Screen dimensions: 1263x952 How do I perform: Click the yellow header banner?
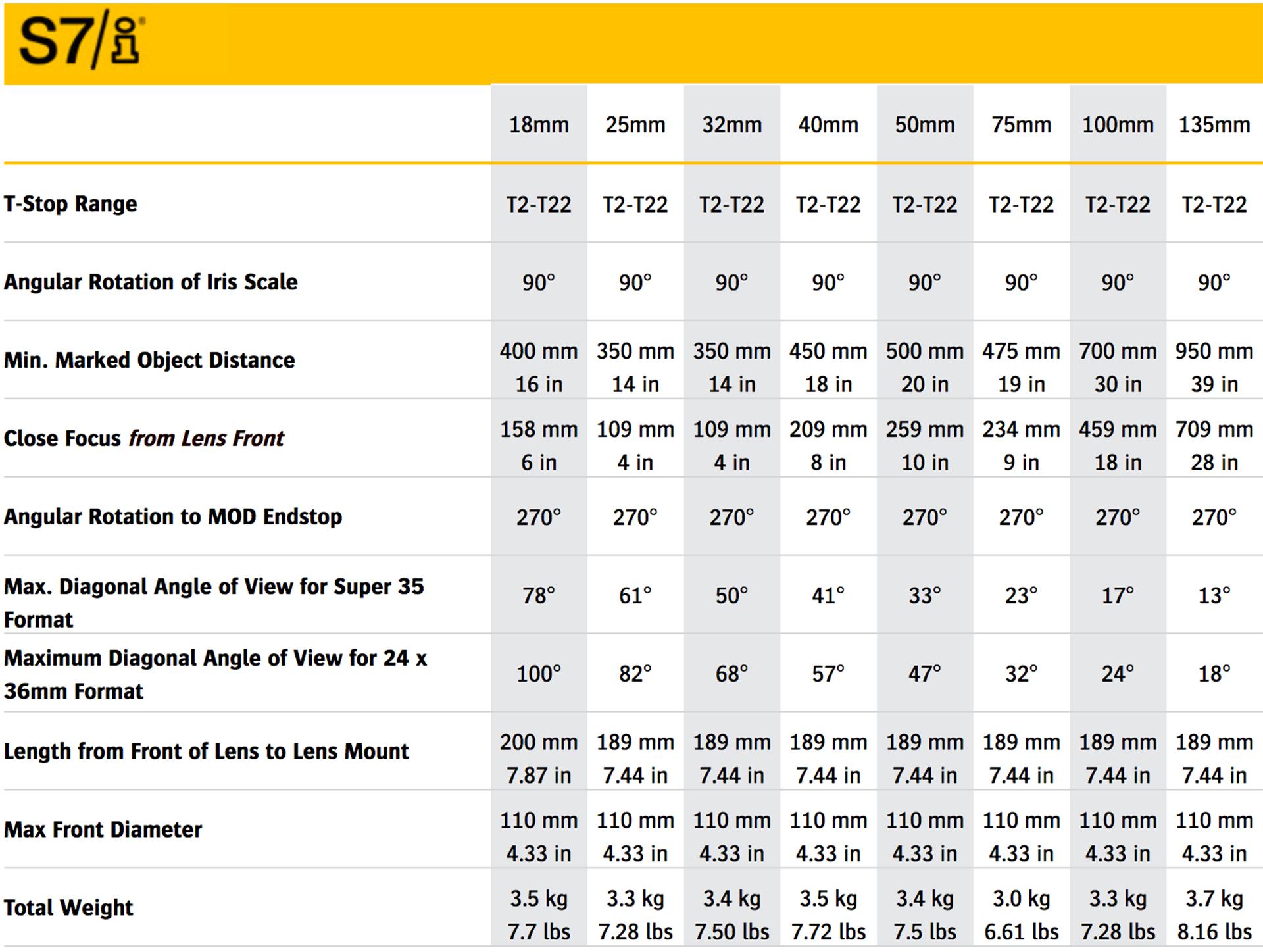pos(633,43)
